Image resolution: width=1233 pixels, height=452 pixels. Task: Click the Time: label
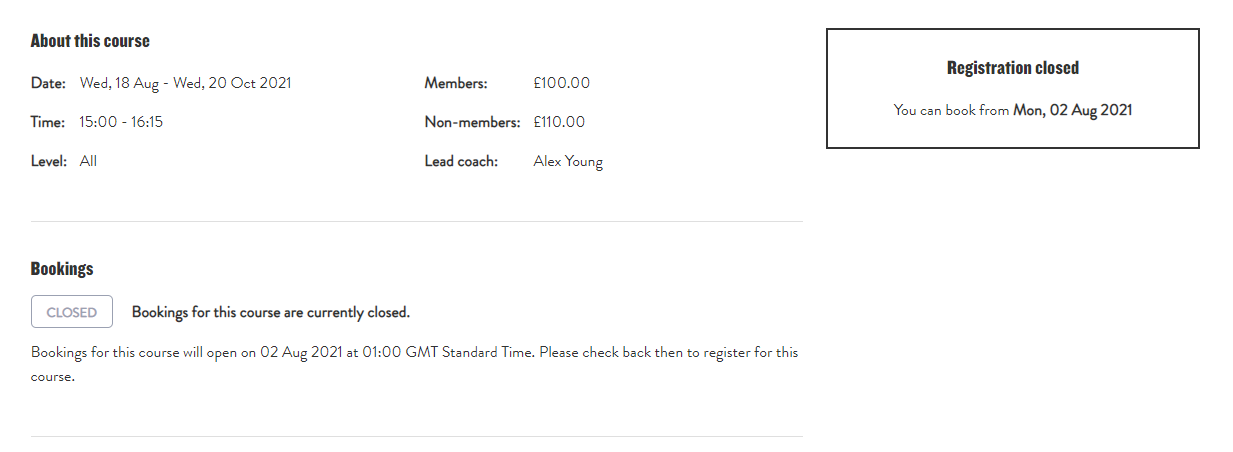[48, 122]
